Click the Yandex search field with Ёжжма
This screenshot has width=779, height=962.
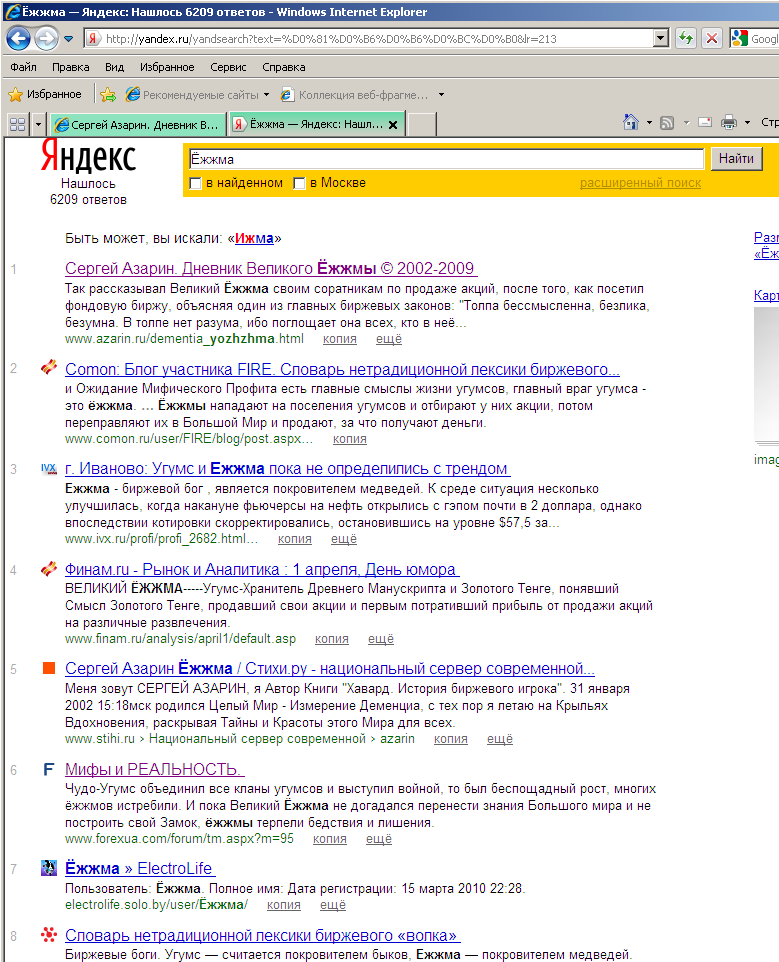(x=446, y=160)
